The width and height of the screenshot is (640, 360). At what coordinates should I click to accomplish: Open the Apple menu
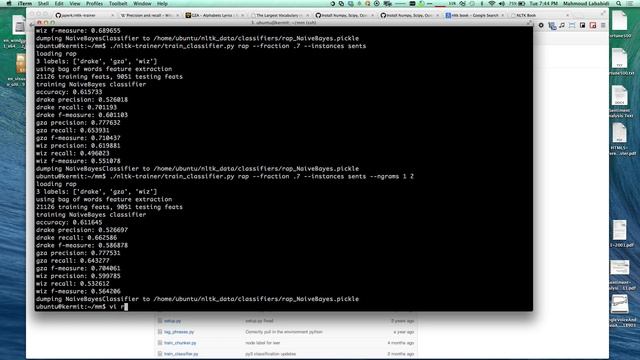pos(9,3)
